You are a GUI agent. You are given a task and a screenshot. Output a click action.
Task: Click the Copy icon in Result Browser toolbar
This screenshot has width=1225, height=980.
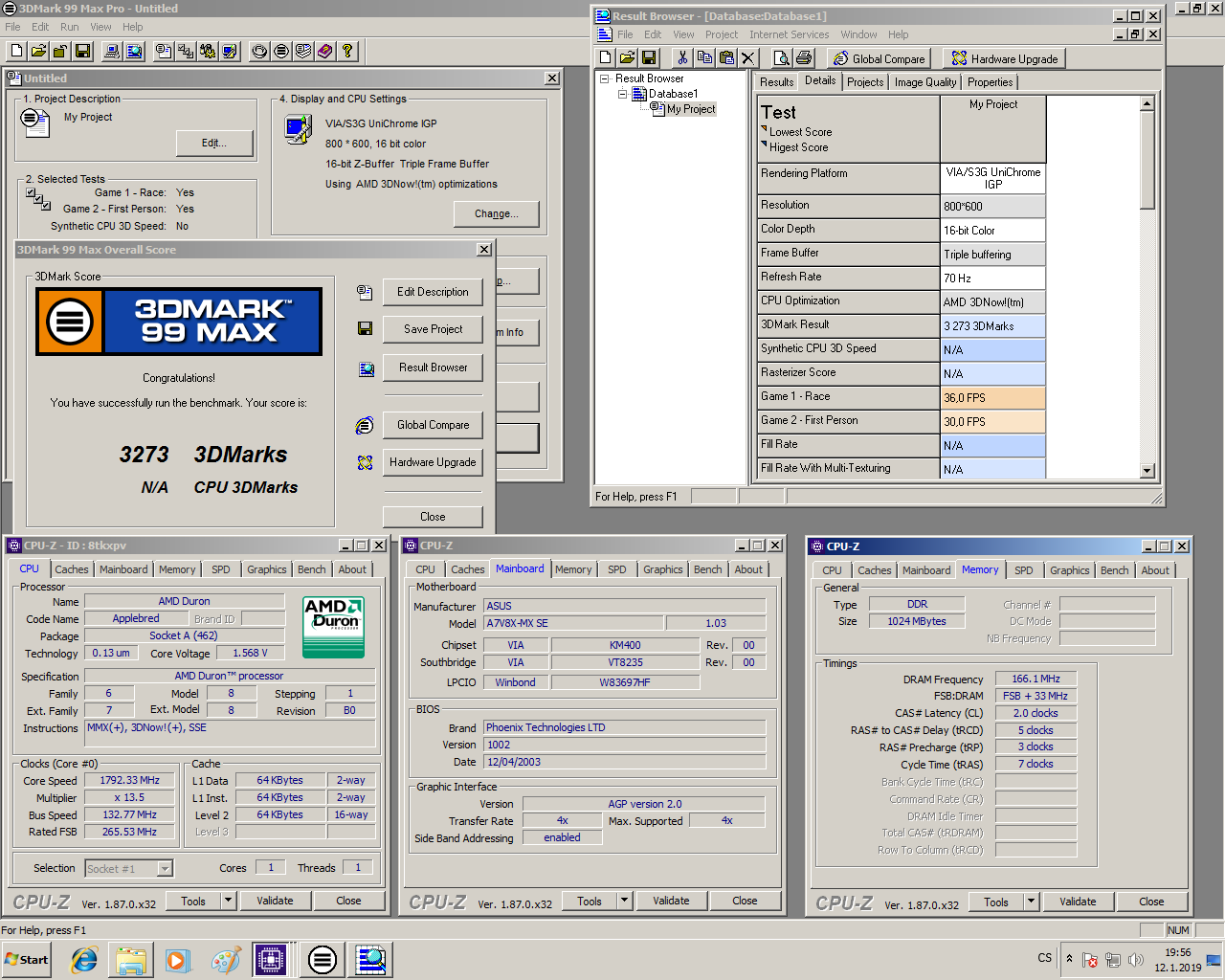pyautogui.click(x=704, y=58)
